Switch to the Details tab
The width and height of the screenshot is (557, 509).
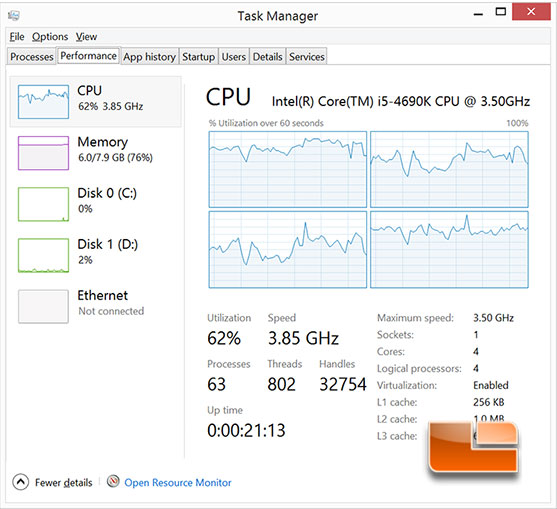pos(267,56)
